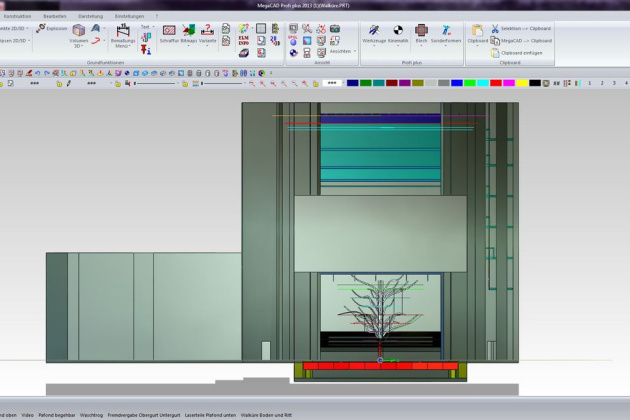The height and width of the screenshot is (420, 630).
Task: Select the Waschtrog tab at bottom
Action: pos(92,414)
